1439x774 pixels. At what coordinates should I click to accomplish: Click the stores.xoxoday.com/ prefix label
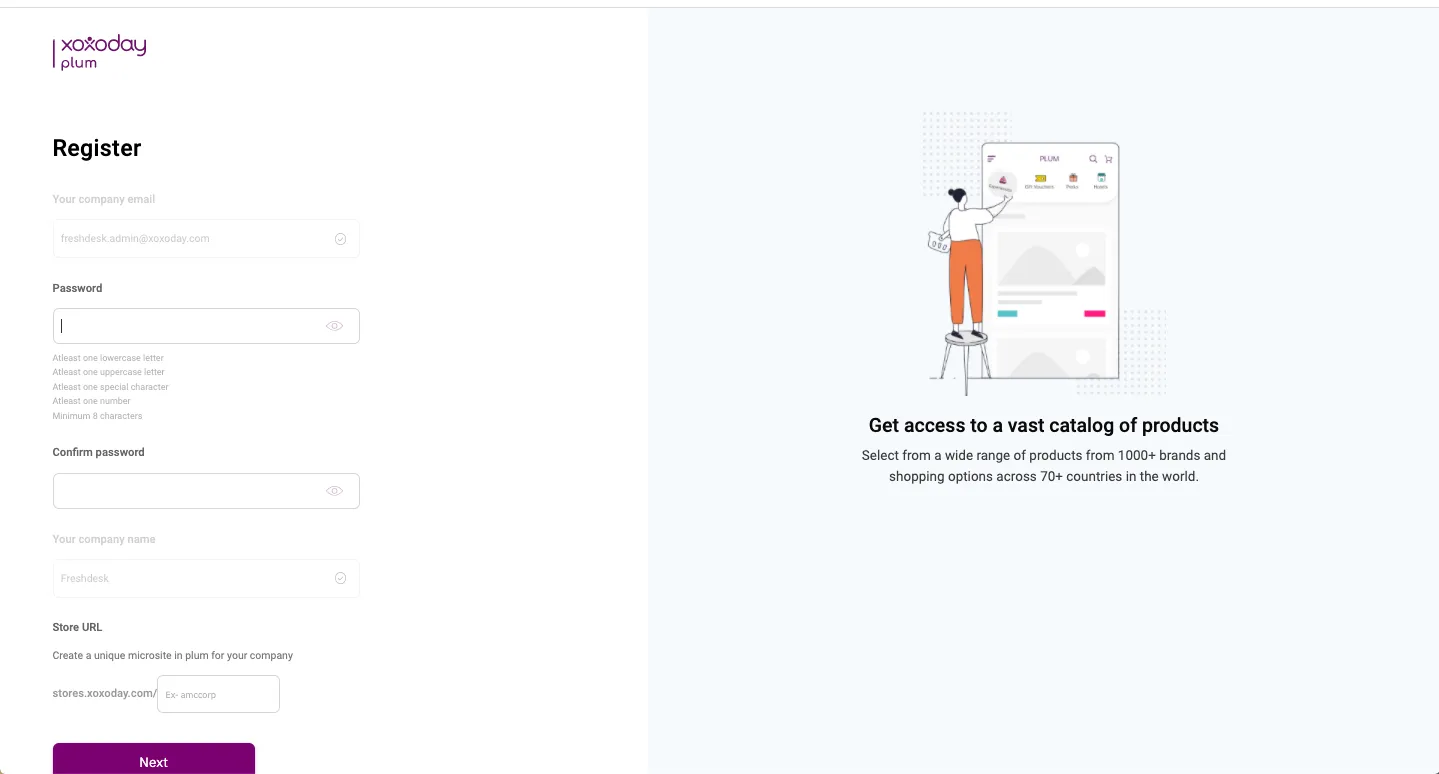point(103,693)
